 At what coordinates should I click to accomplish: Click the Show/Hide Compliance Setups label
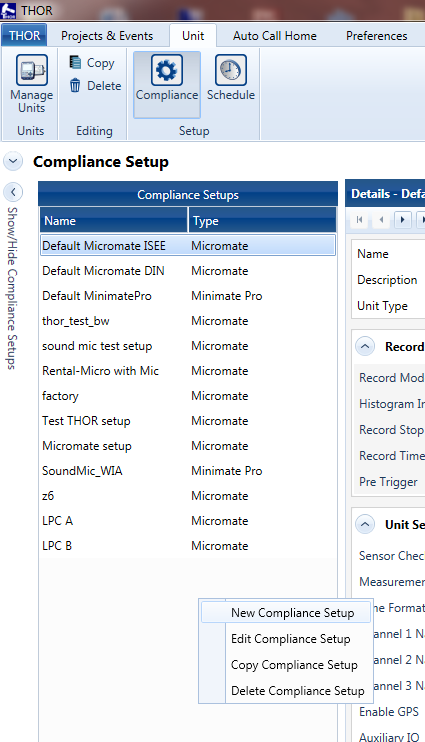pyautogui.click(x=12, y=288)
